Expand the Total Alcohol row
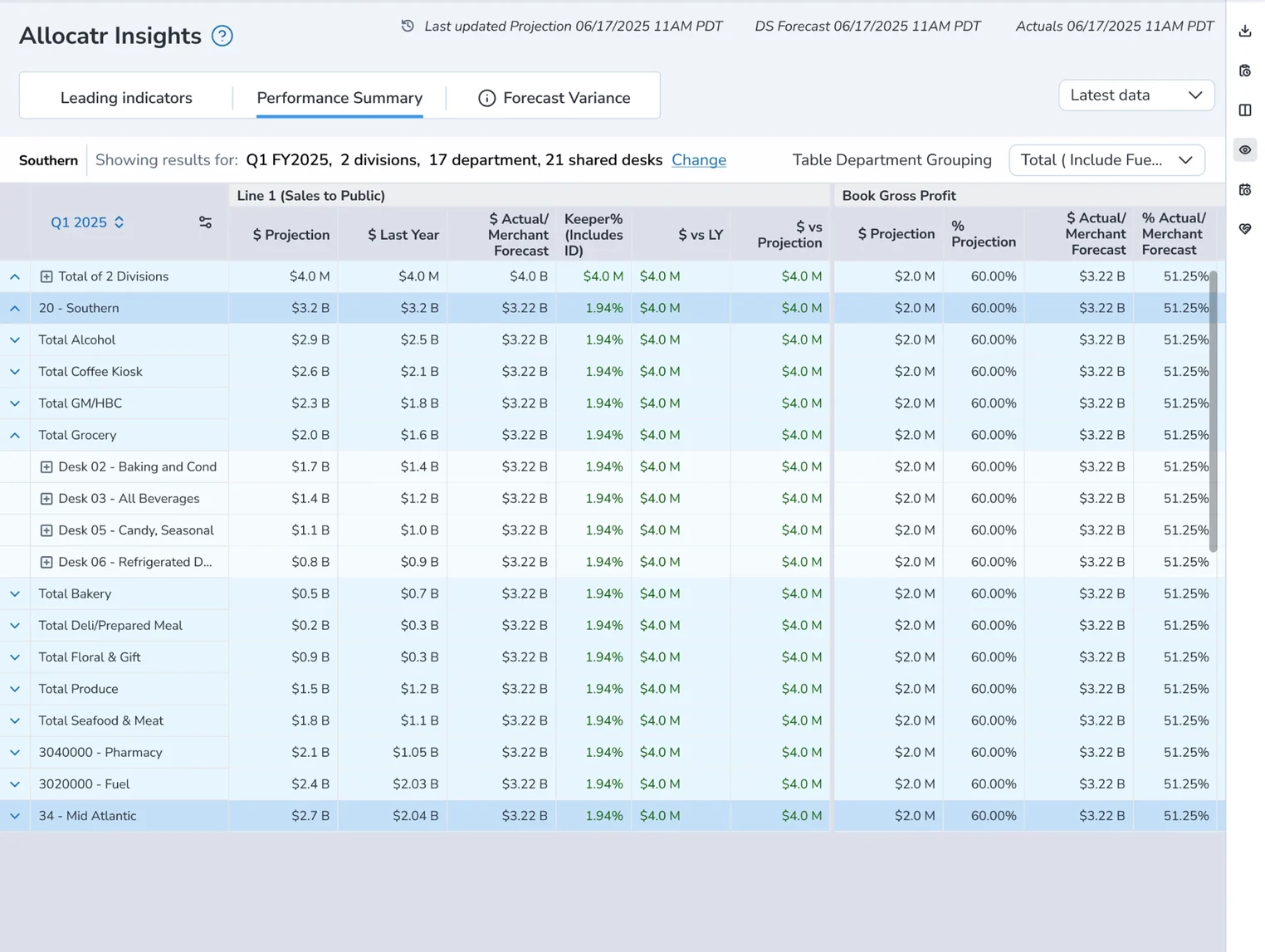Viewport: 1265px width, 952px height. pos(15,340)
